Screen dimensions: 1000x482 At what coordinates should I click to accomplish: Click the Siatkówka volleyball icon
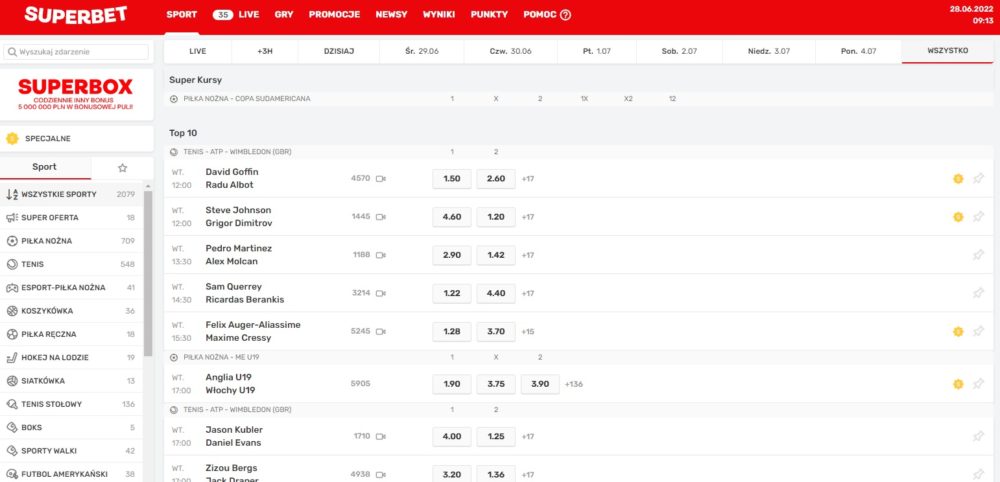[x=11, y=381]
